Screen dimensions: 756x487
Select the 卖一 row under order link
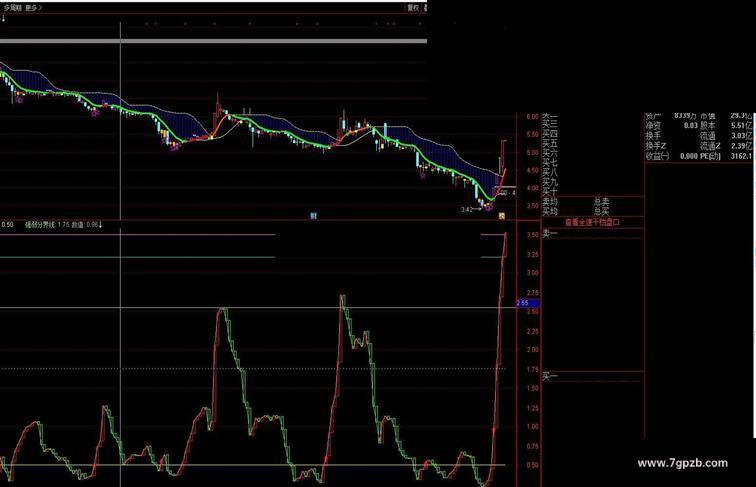tap(550, 234)
